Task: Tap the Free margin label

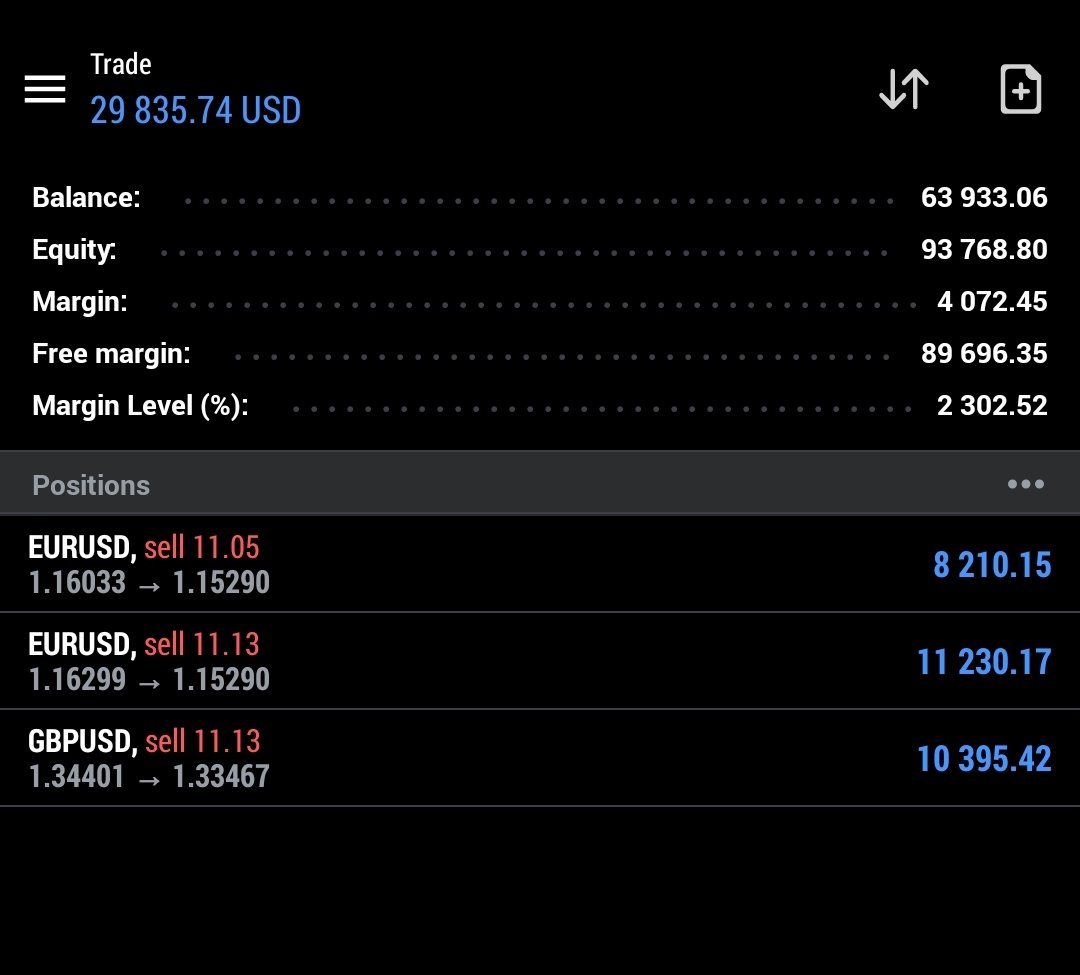Action: point(111,354)
